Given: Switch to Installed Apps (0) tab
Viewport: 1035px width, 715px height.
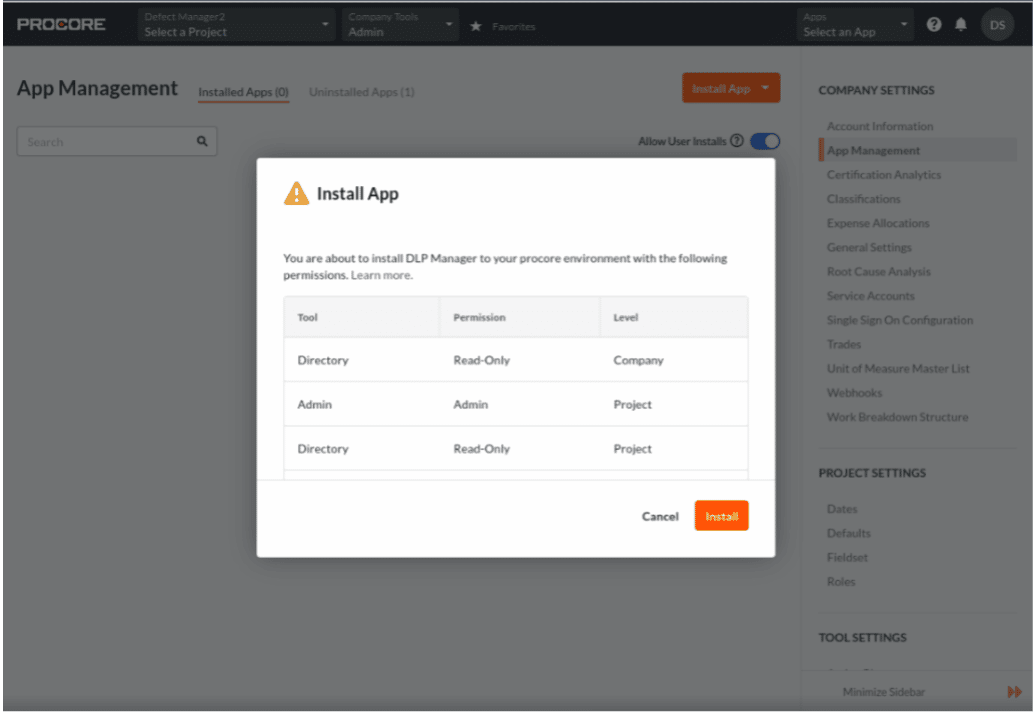Looking at the screenshot, I should coord(244,92).
